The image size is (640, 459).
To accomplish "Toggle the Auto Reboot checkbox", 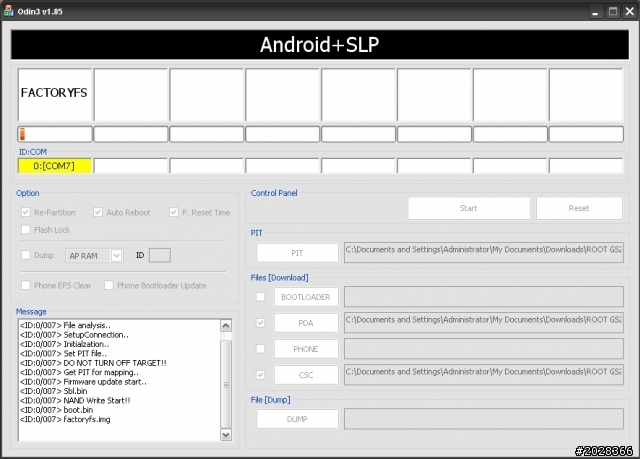I will [x=98, y=212].
